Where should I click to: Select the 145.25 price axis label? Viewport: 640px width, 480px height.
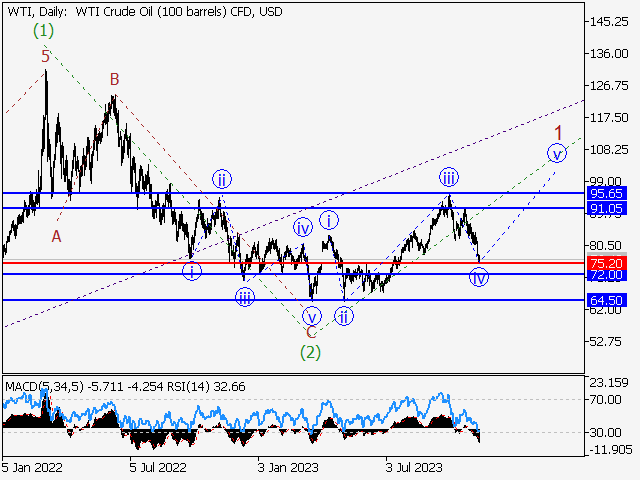[609, 22]
